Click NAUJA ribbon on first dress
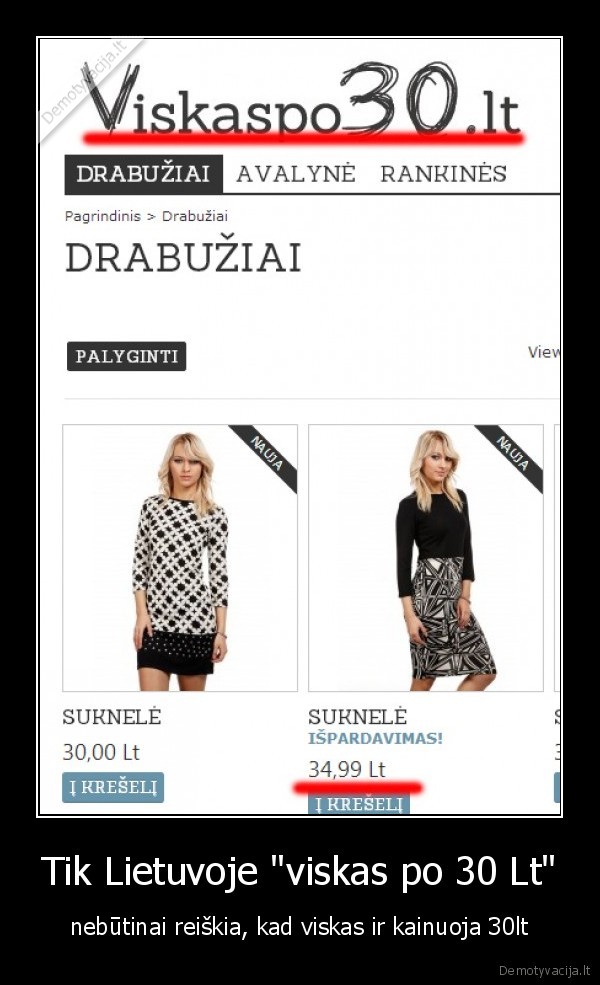600x985 pixels. pyautogui.click(x=266, y=455)
